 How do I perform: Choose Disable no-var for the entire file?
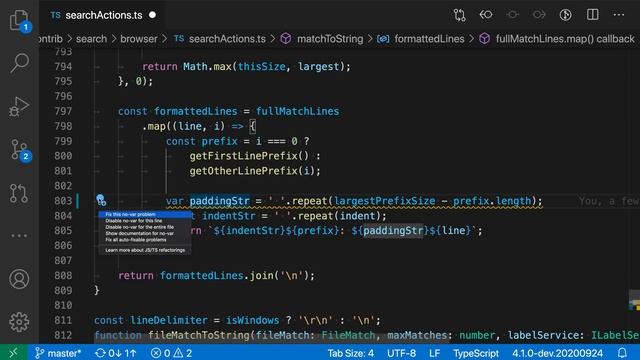145,227
